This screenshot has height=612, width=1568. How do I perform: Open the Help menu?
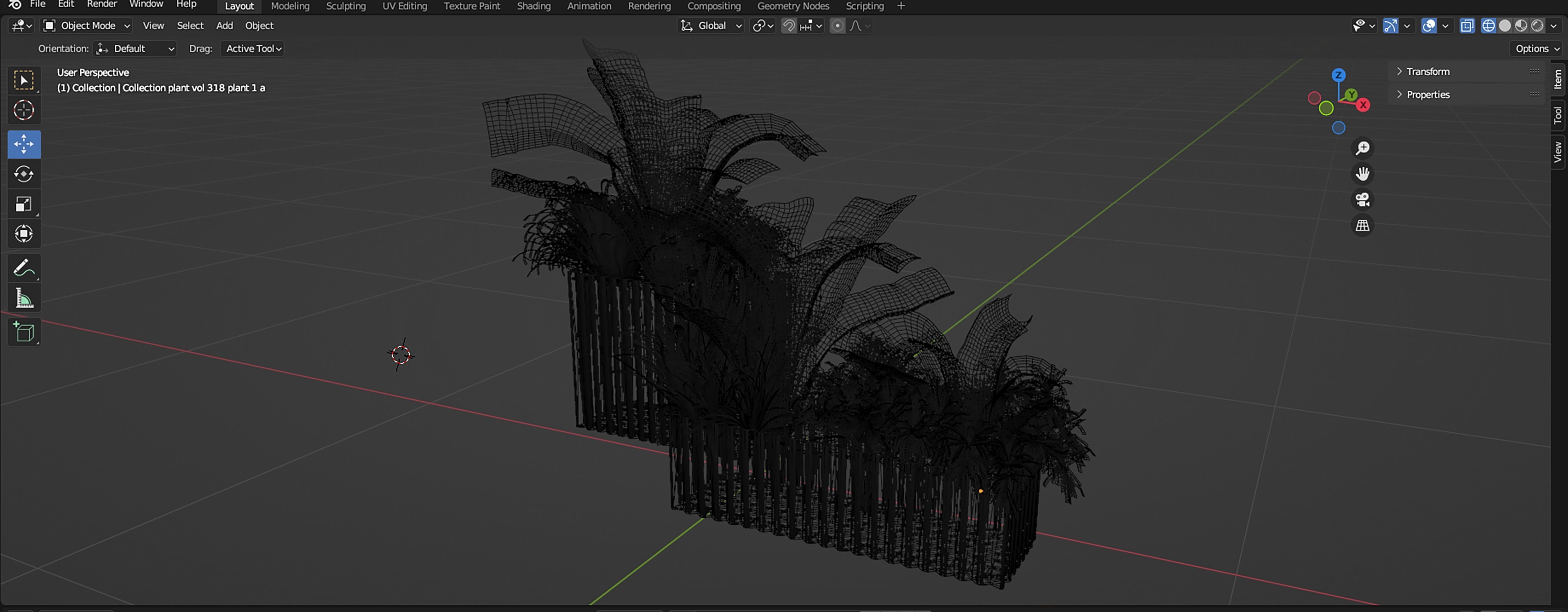[x=186, y=4]
